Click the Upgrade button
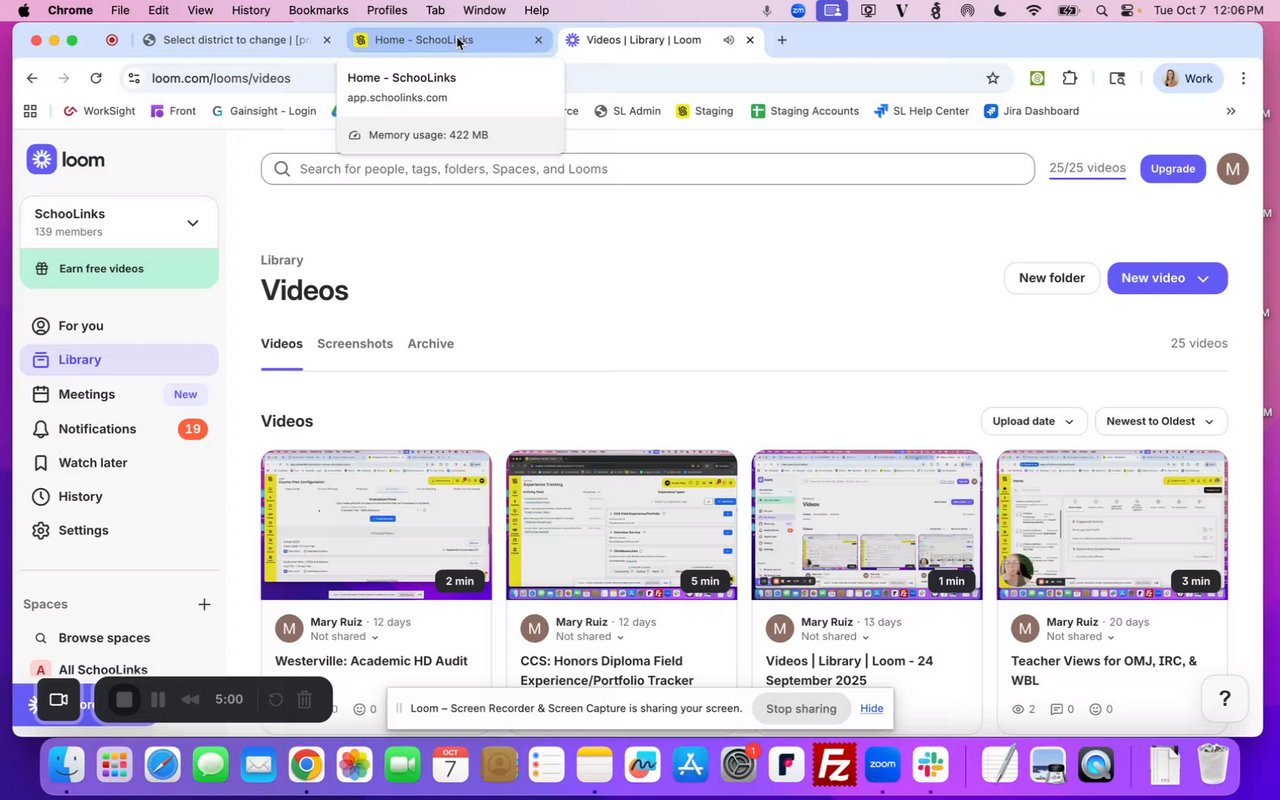Viewport: 1280px width, 800px height. click(x=1173, y=169)
